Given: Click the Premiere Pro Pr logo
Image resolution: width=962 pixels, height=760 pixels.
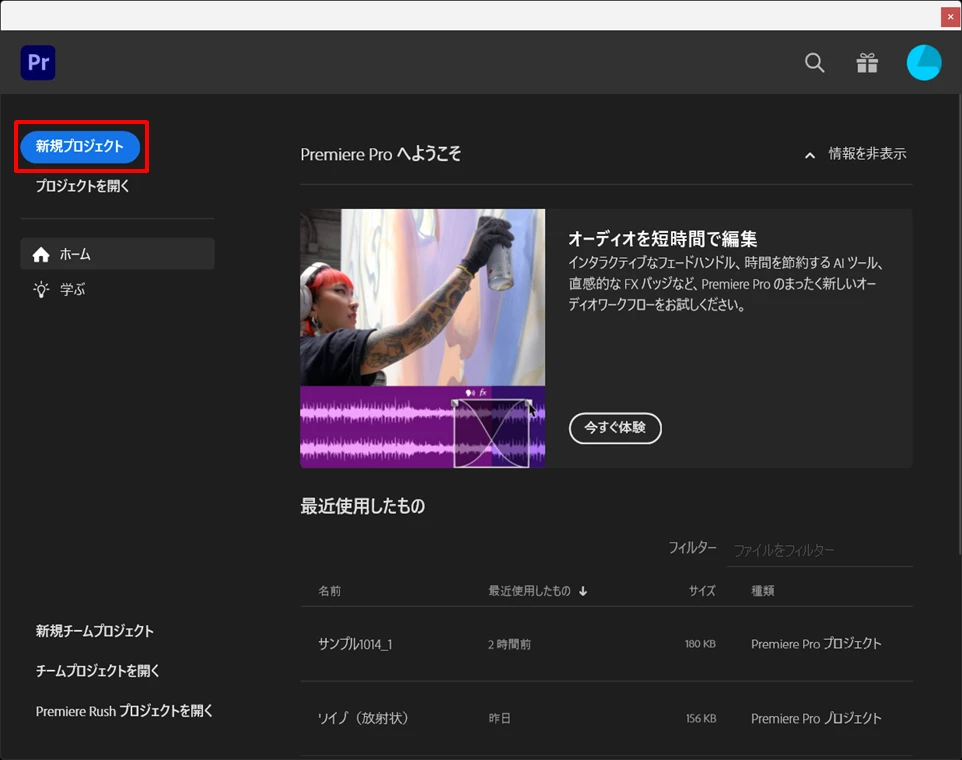Looking at the screenshot, I should click(x=38, y=63).
